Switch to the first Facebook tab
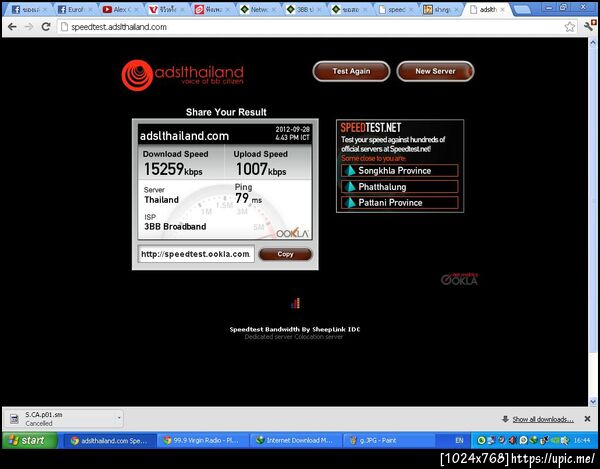Screen dimensions: 600x469 pos(28,10)
